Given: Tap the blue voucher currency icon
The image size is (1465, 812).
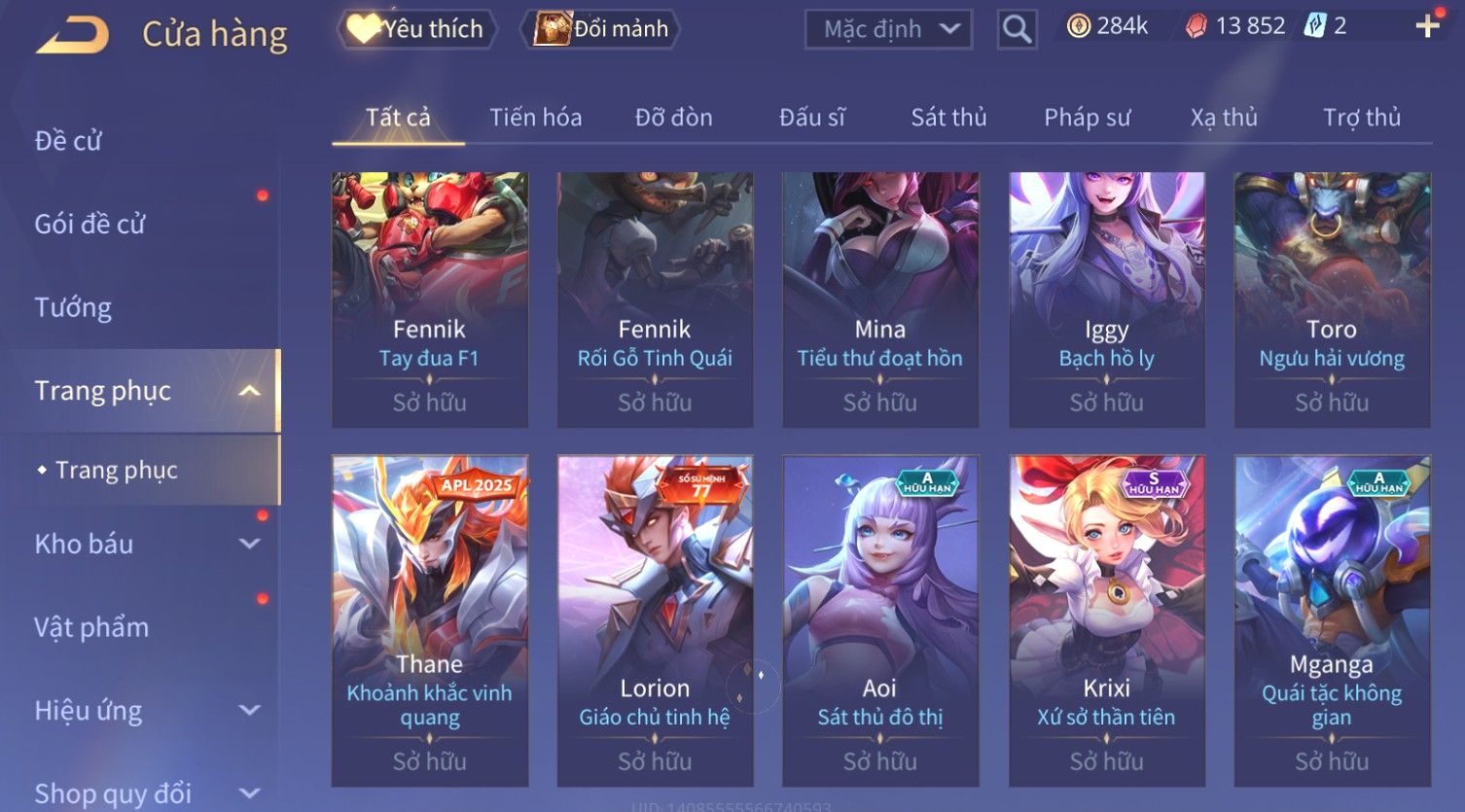Looking at the screenshot, I should click(1315, 26).
